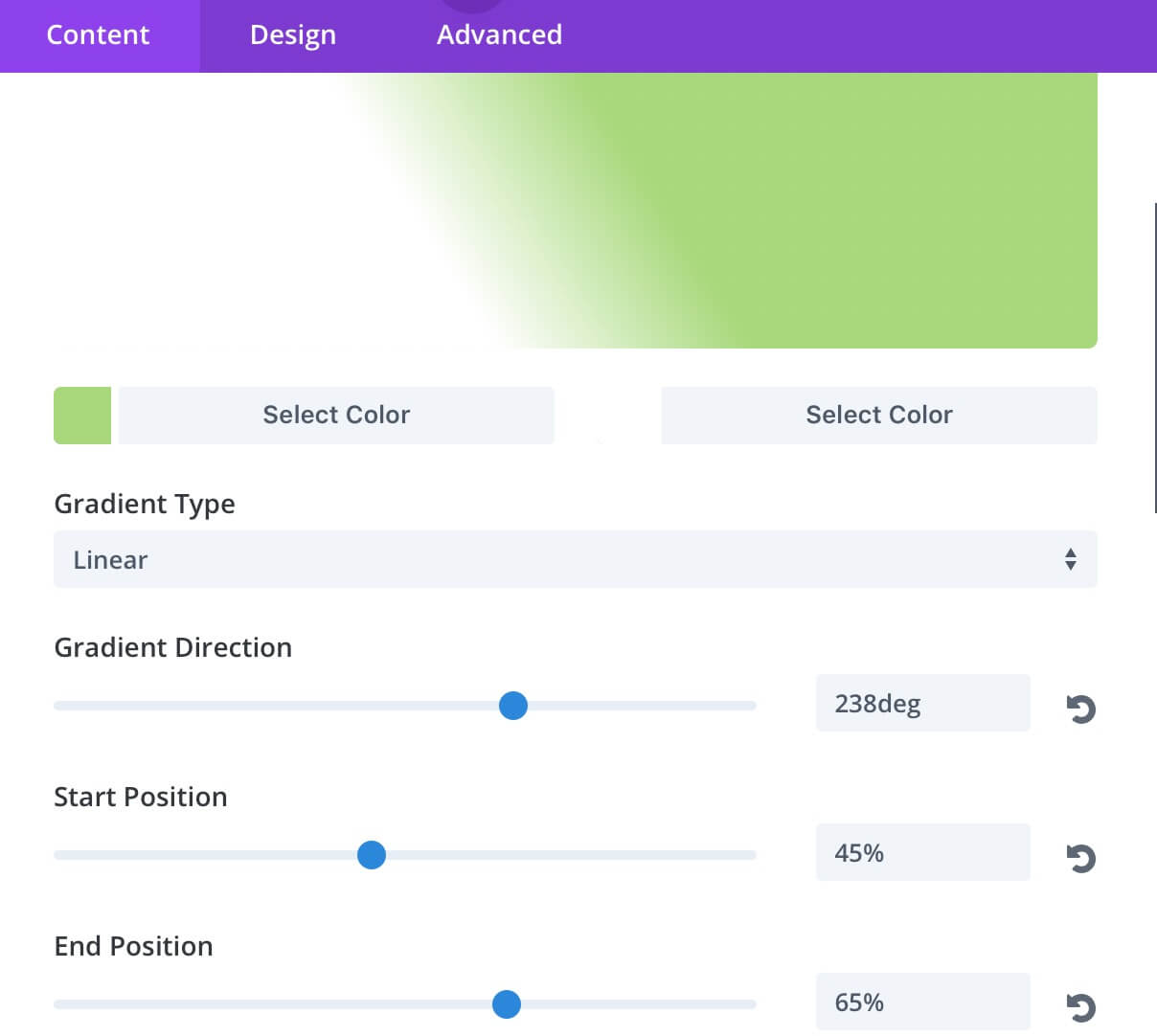Screen dimensions: 1157x1036
Task: Reset the End Position value
Action: (x=1080, y=1007)
